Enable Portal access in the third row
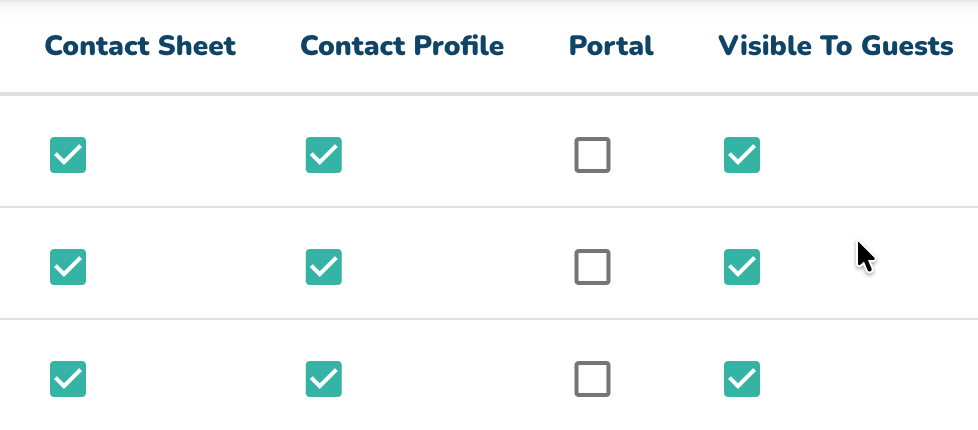 592,379
